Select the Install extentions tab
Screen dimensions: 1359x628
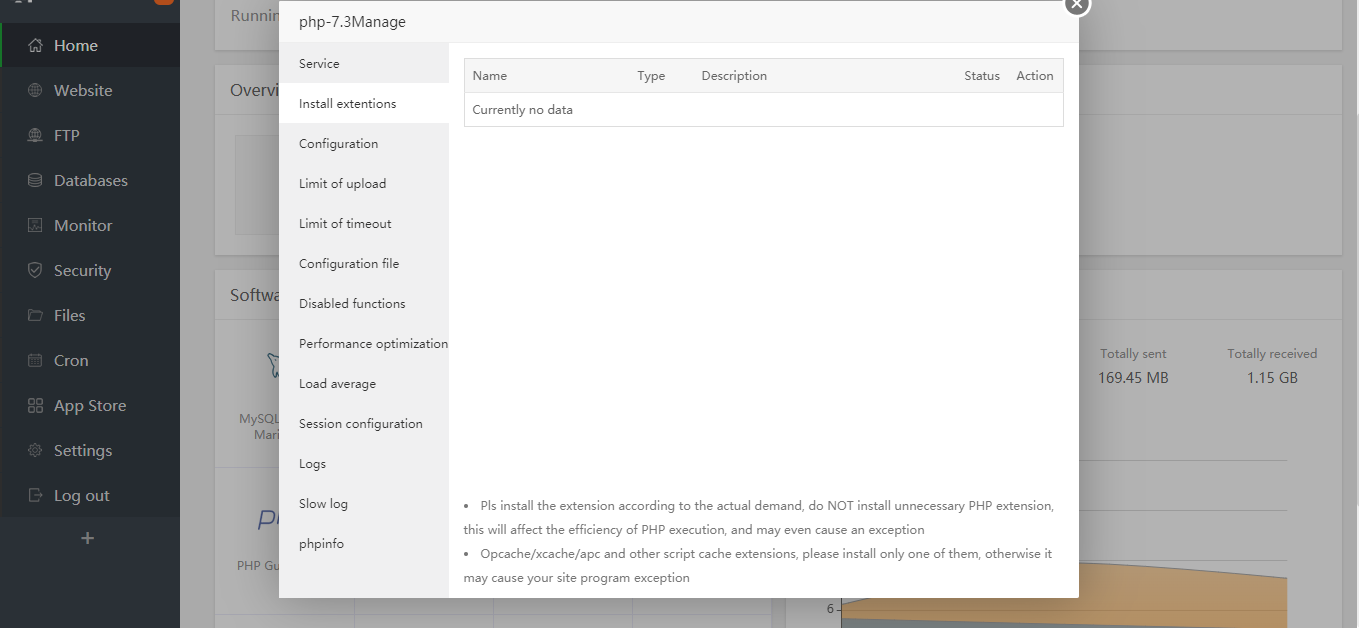(364, 103)
